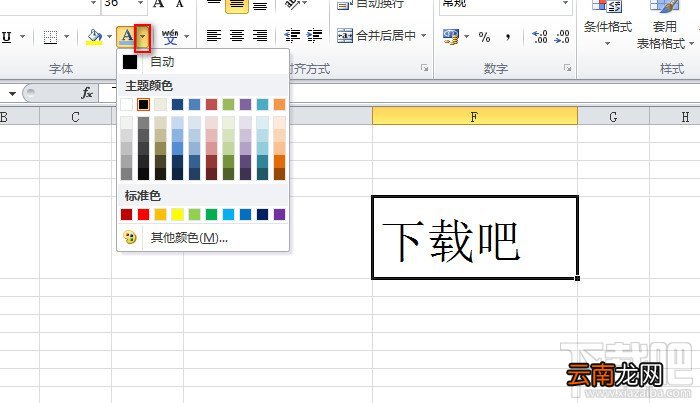
Task: Select standard yellow color swatch
Action: (177, 215)
